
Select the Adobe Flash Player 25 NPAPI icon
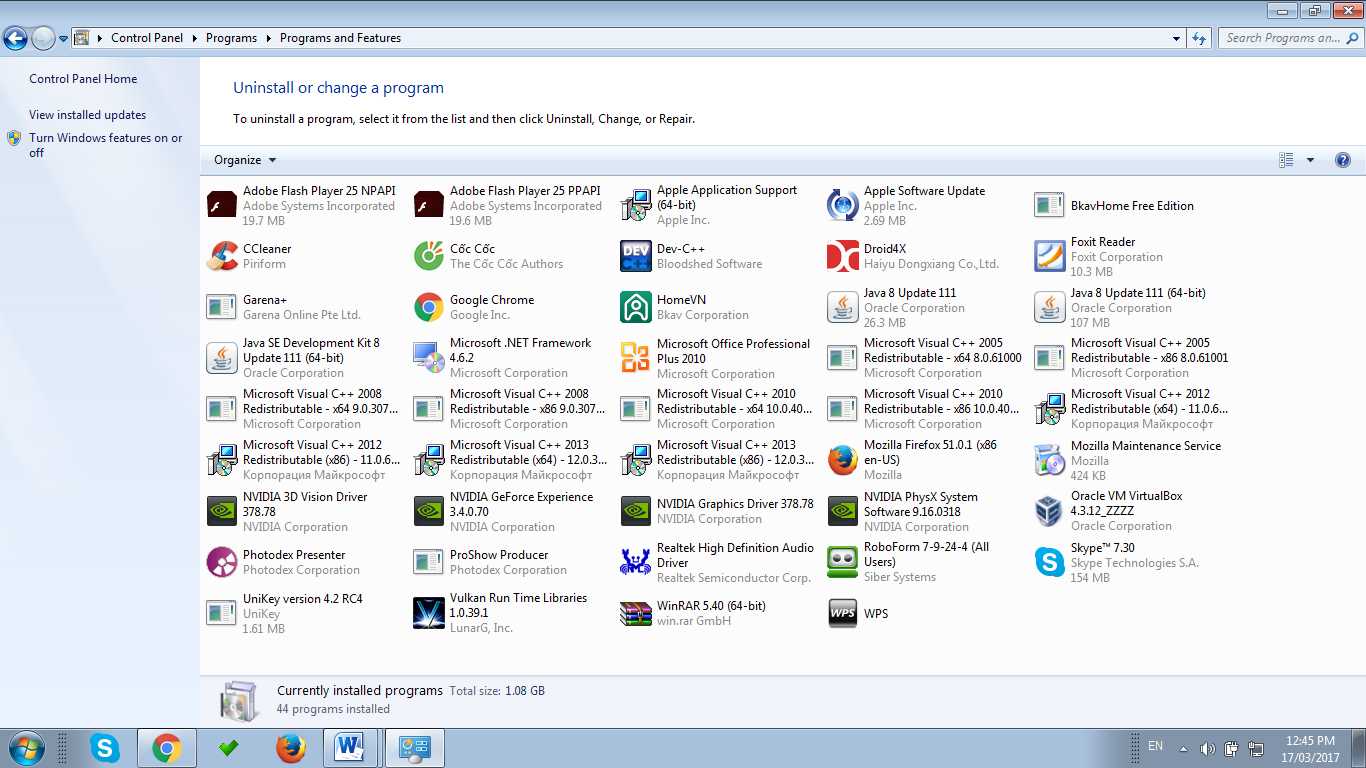(221, 205)
